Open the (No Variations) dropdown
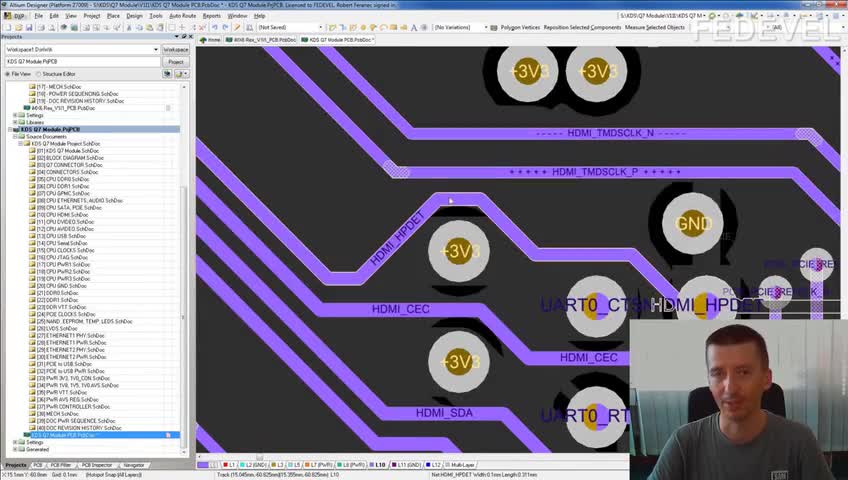Viewport: 848px width, 480px height. pyautogui.click(x=485, y=27)
